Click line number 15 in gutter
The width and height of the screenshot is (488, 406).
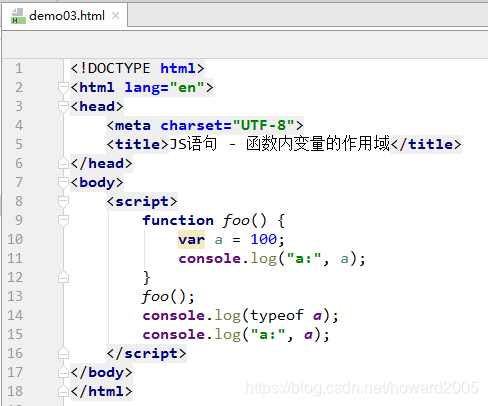click(15, 334)
